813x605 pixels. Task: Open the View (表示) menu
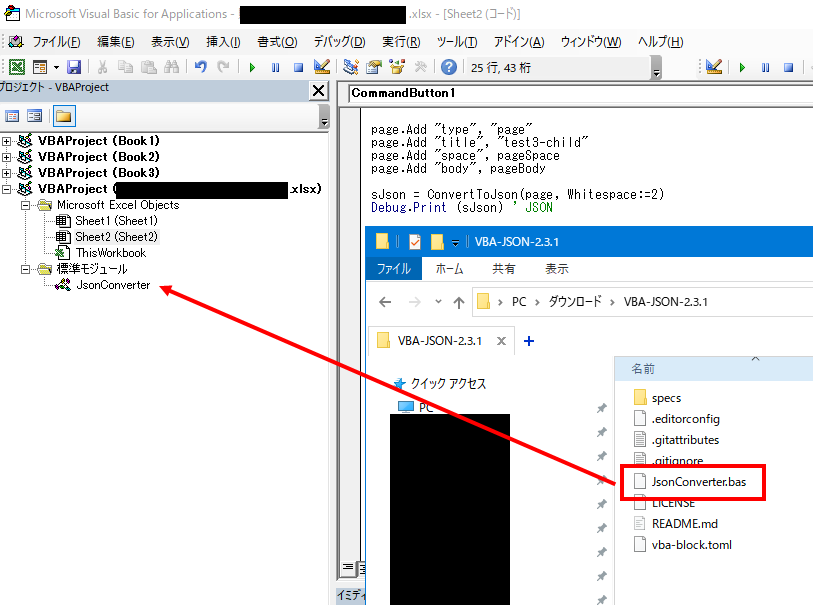click(170, 41)
